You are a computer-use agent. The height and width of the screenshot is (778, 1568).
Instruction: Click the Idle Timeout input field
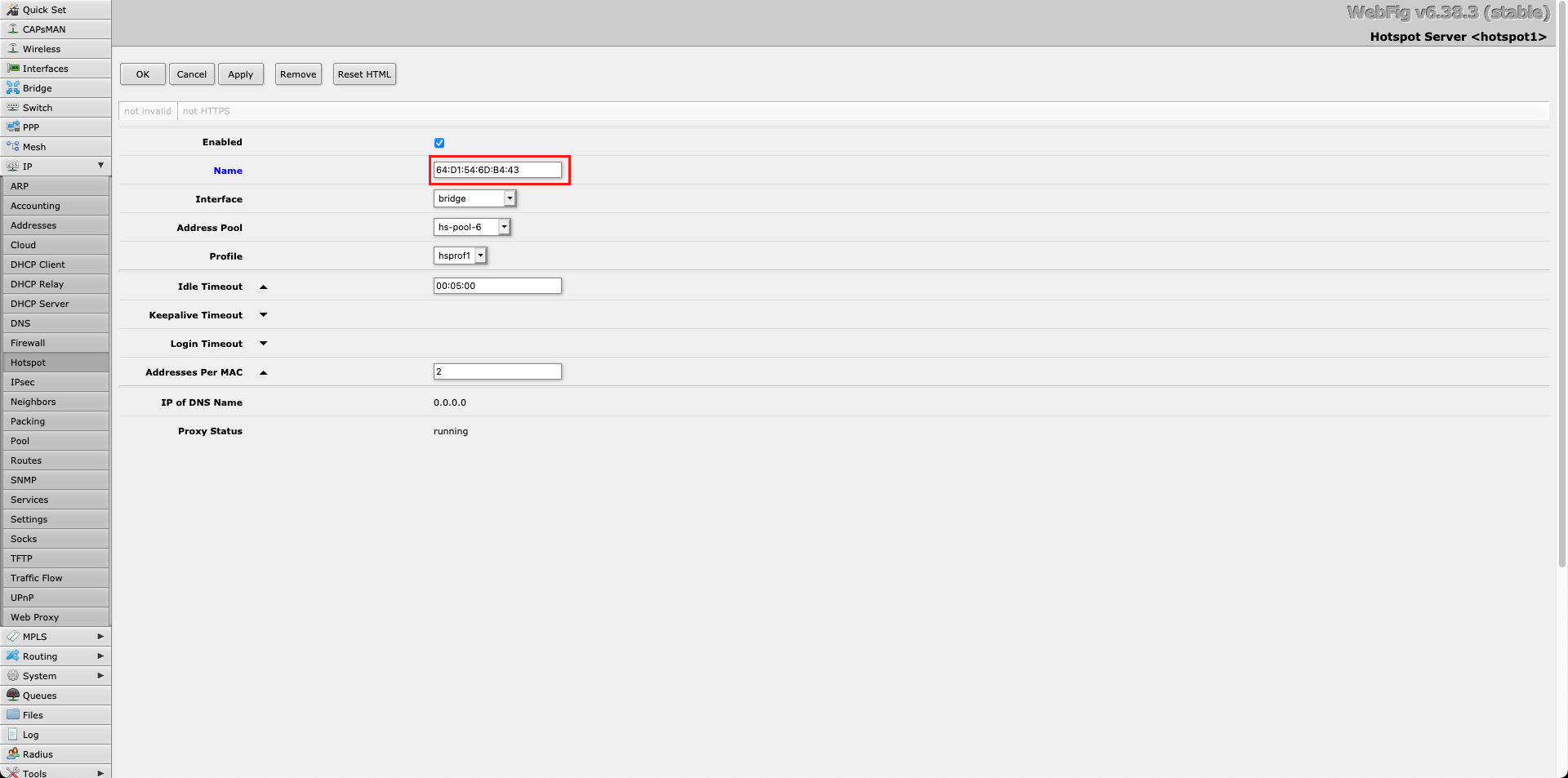click(497, 286)
